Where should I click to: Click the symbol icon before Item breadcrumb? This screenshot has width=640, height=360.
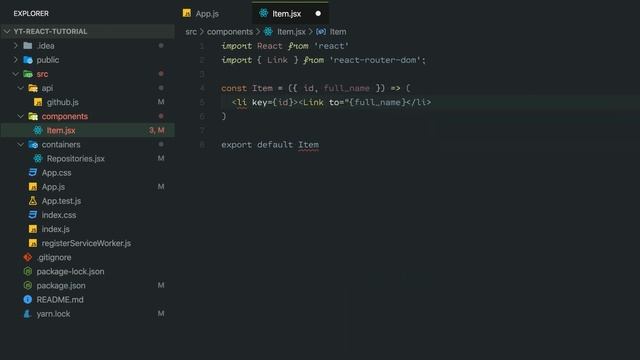point(321,31)
